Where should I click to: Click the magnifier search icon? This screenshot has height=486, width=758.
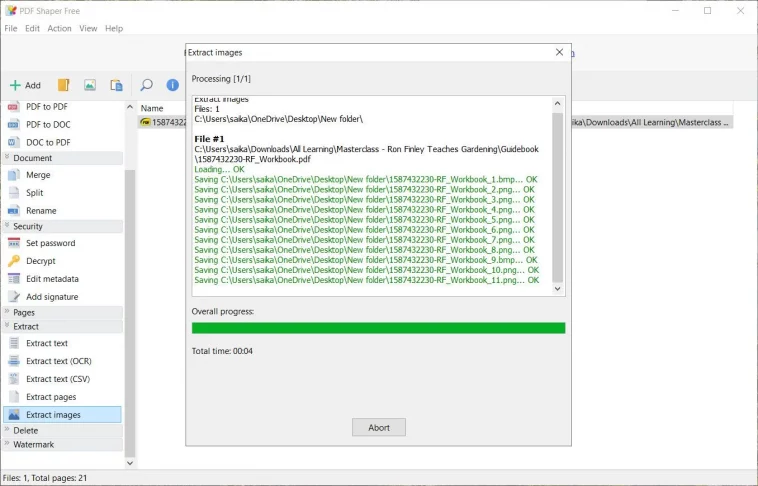tap(146, 85)
